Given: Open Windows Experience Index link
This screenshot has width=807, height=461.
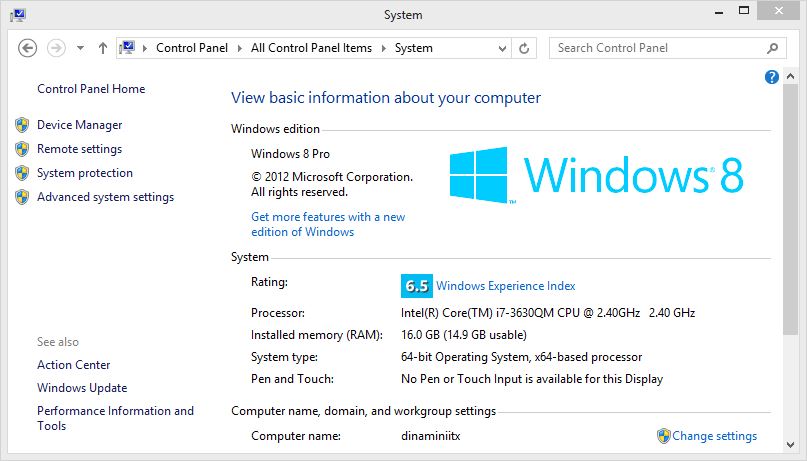Looking at the screenshot, I should (505, 286).
